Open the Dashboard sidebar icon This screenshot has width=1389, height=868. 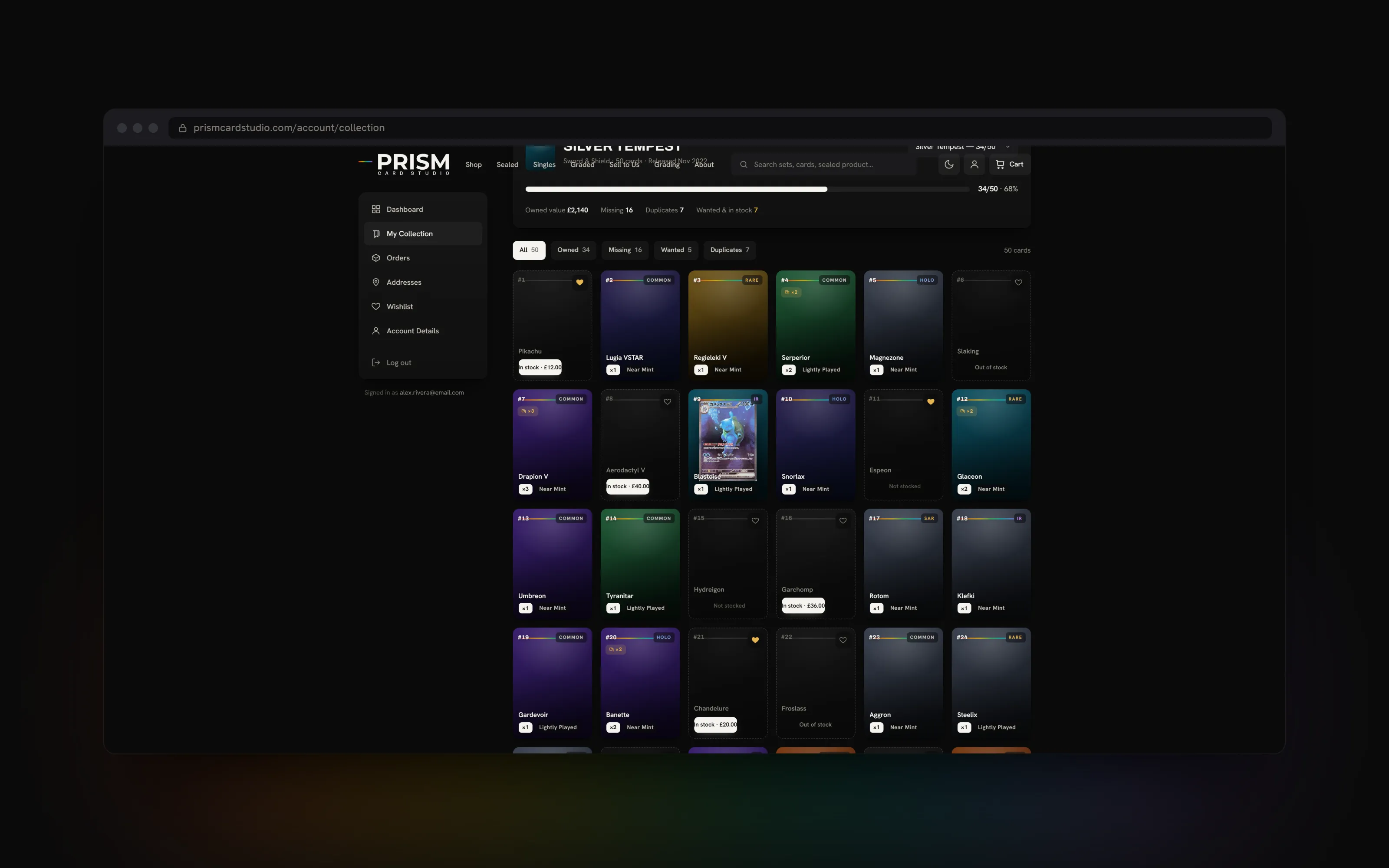376,210
